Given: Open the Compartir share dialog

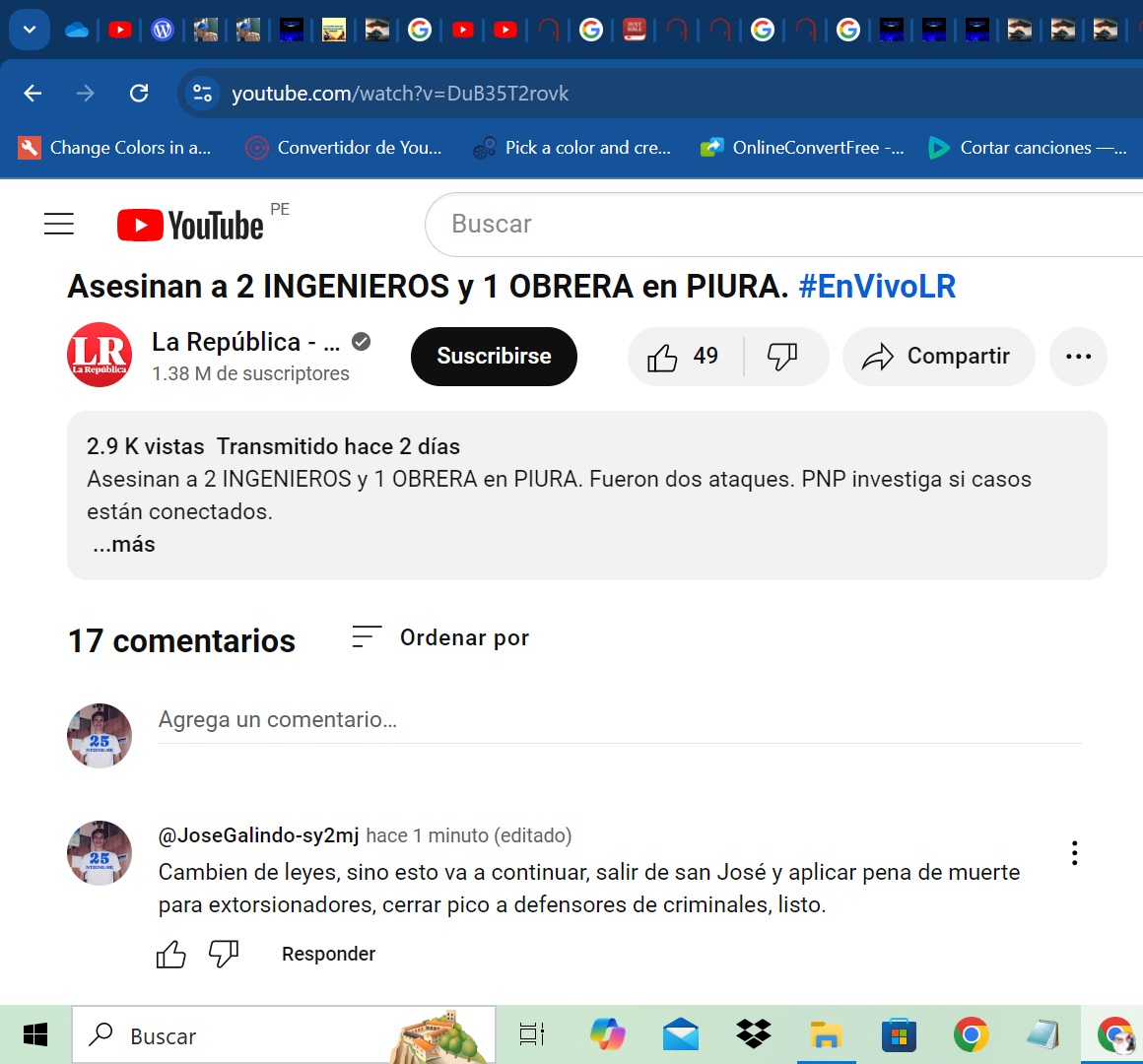Looking at the screenshot, I should (937, 357).
